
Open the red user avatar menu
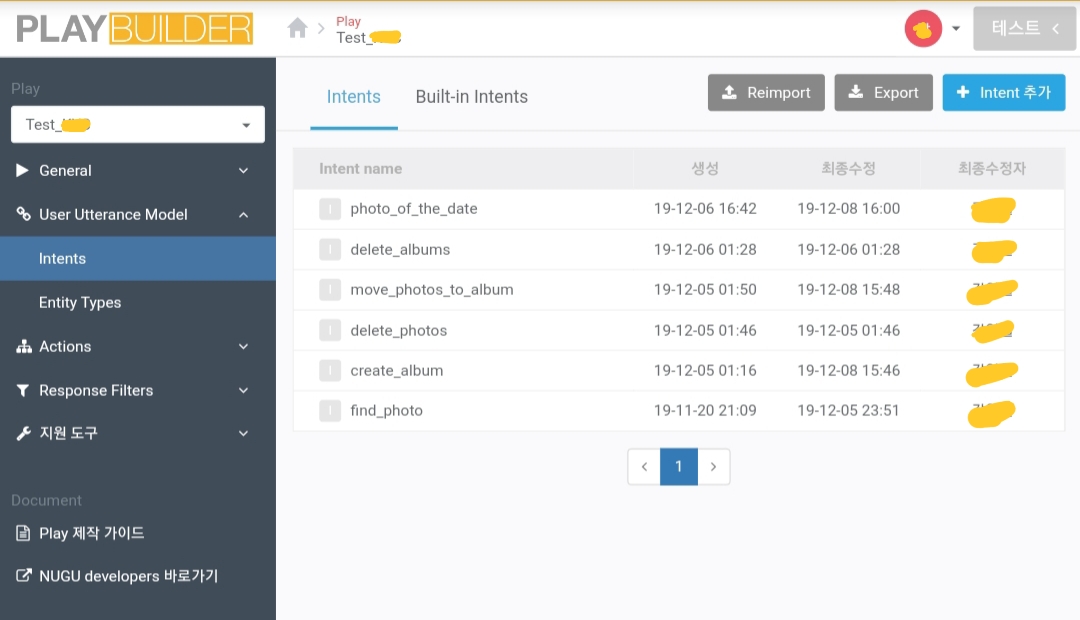point(923,29)
